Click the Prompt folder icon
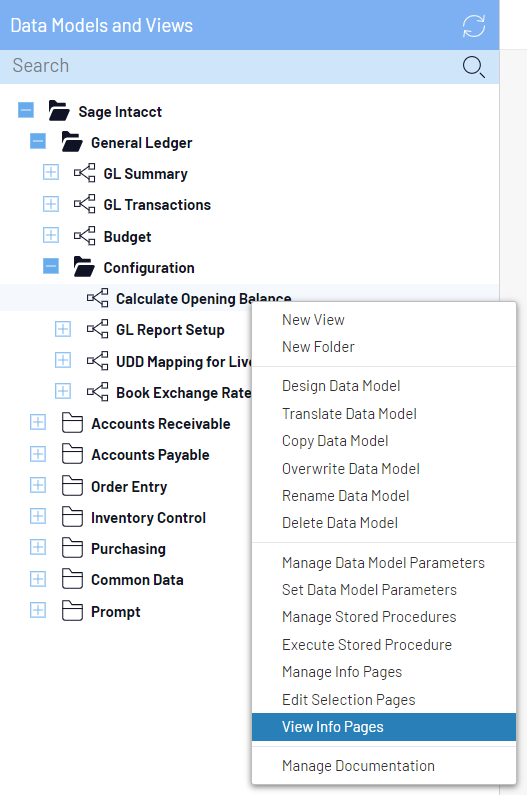The height and width of the screenshot is (795, 527). pos(72,611)
